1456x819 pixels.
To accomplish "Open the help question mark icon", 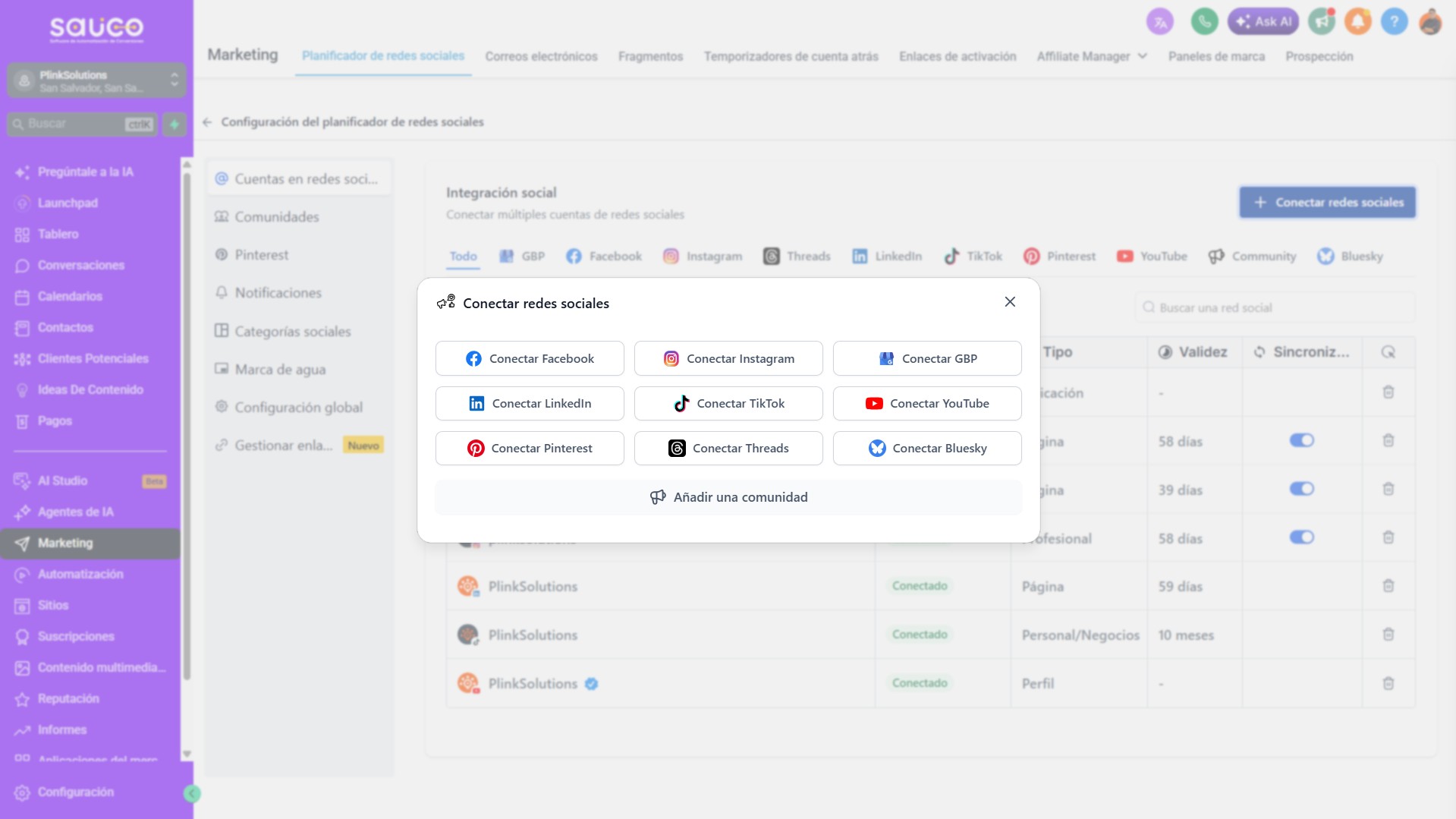I will (1395, 22).
